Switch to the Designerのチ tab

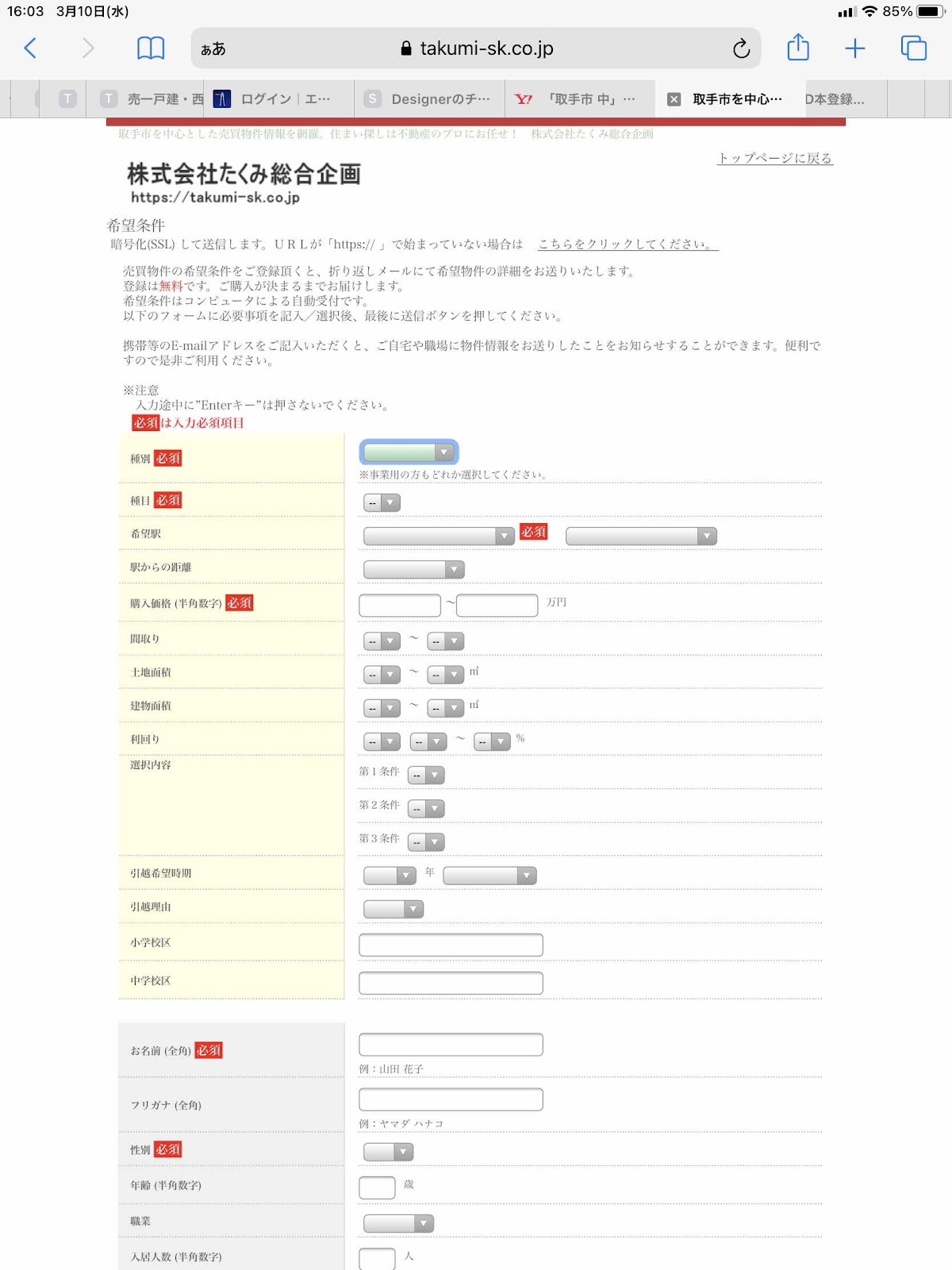(429, 99)
